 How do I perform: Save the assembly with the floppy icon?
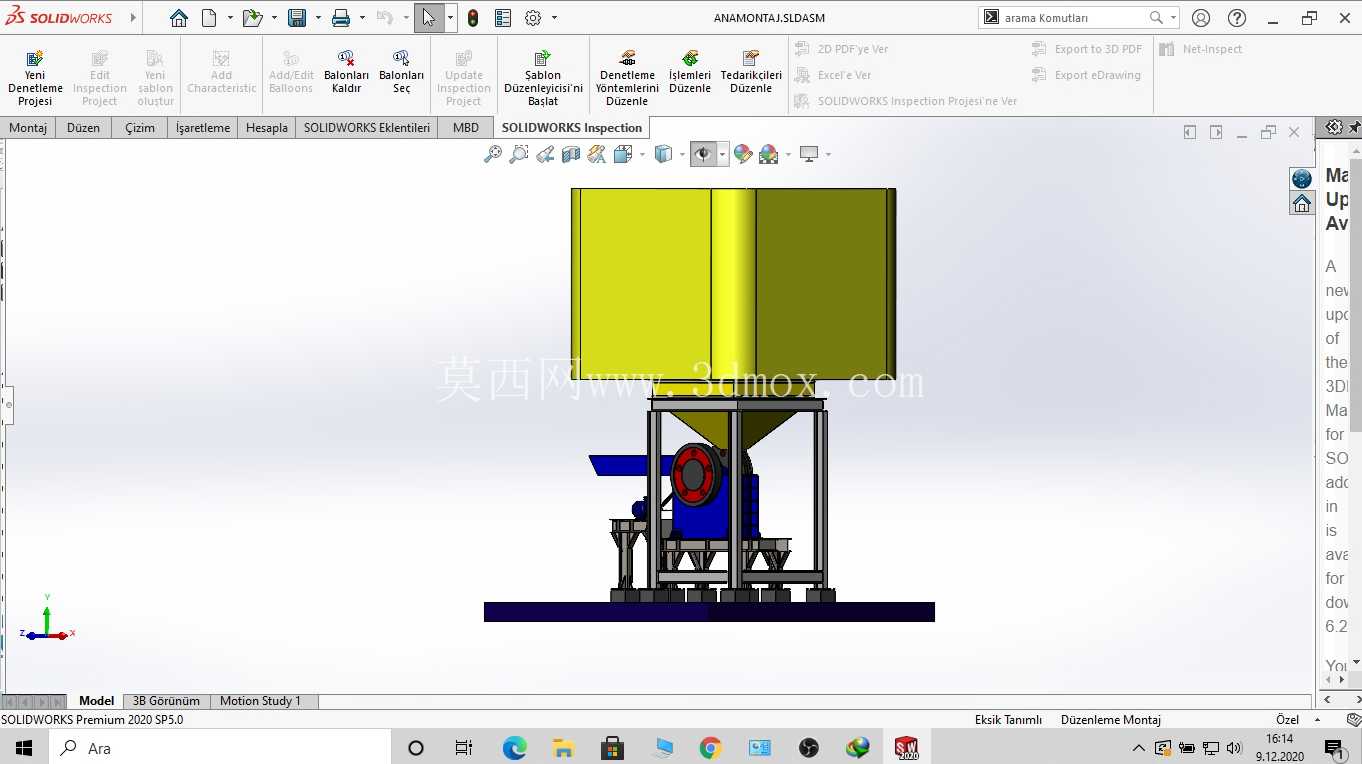[297, 18]
